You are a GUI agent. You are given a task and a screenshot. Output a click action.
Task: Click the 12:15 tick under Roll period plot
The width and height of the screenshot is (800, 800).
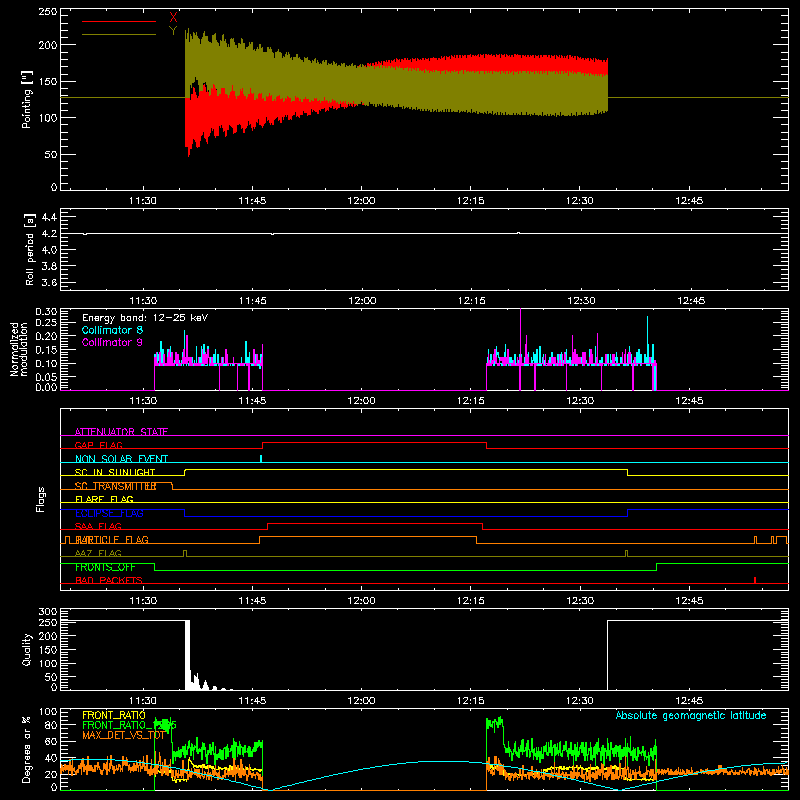pos(471,301)
